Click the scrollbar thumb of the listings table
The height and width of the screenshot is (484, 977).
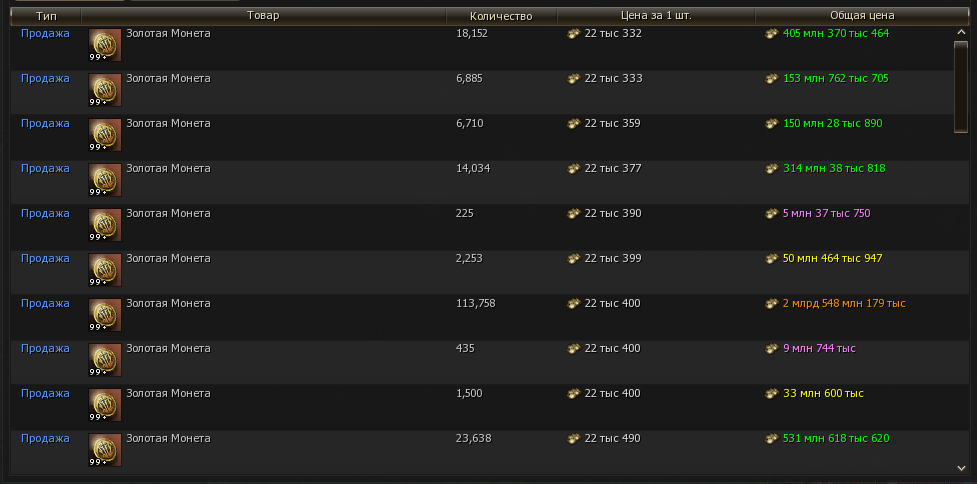(960, 85)
